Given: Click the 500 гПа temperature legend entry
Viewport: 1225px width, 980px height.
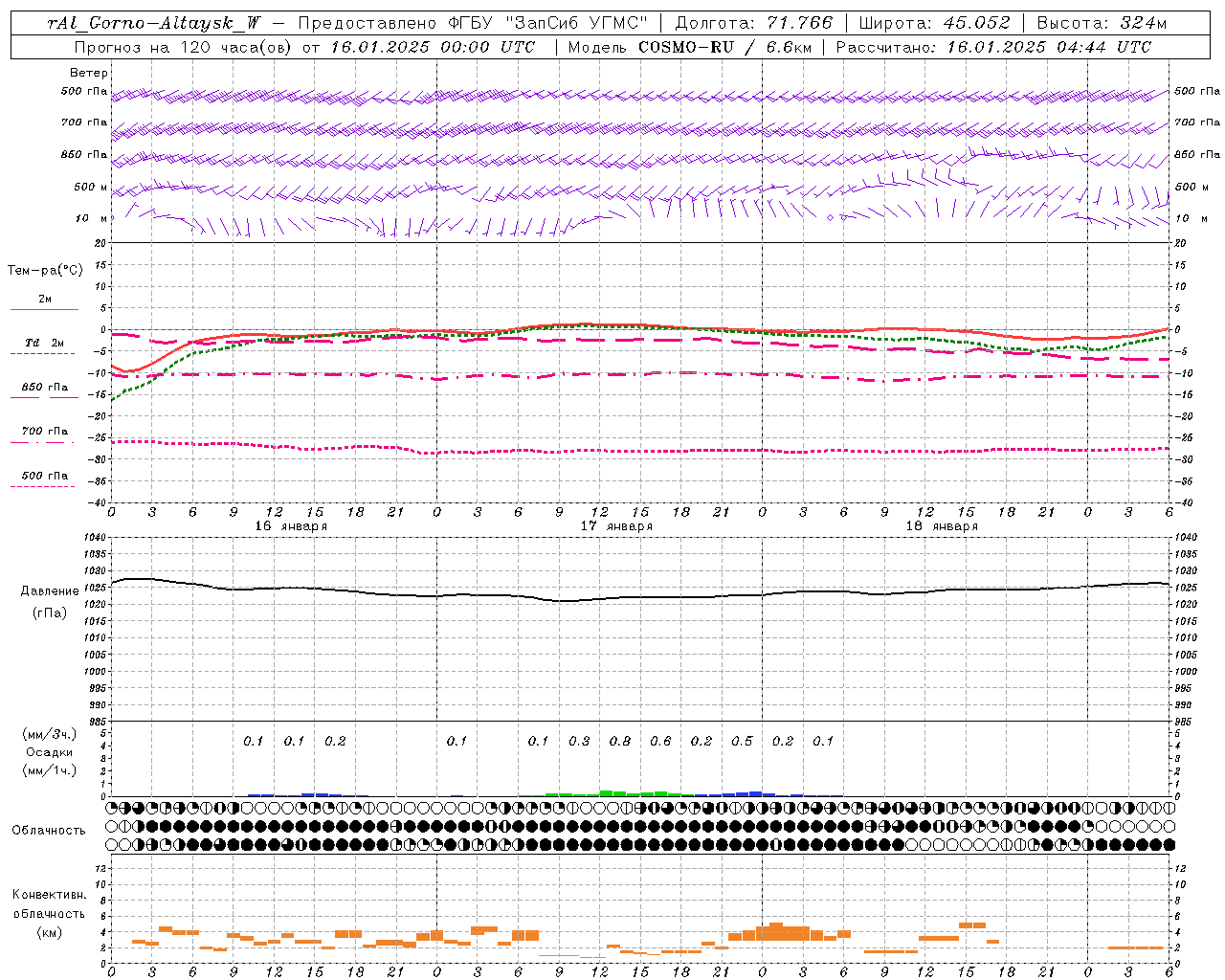Looking at the screenshot, I should tap(45, 476).
